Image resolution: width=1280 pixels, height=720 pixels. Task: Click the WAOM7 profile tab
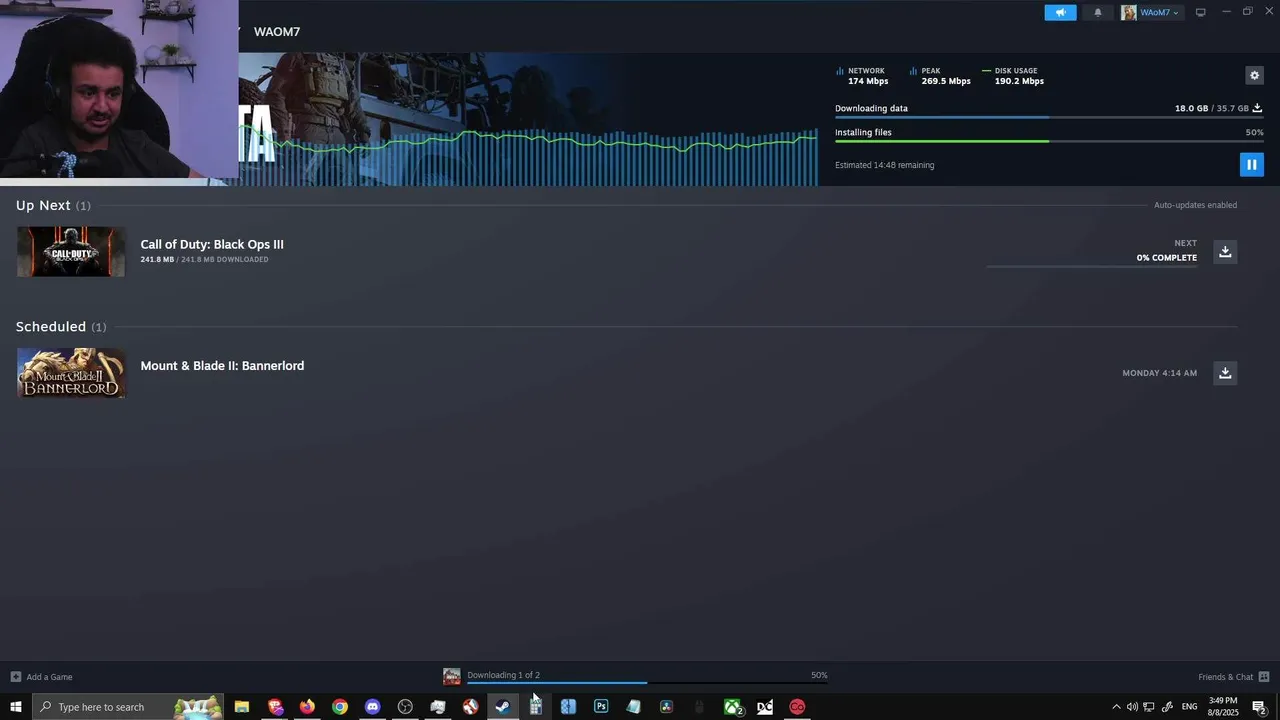[x=277, y=32]
